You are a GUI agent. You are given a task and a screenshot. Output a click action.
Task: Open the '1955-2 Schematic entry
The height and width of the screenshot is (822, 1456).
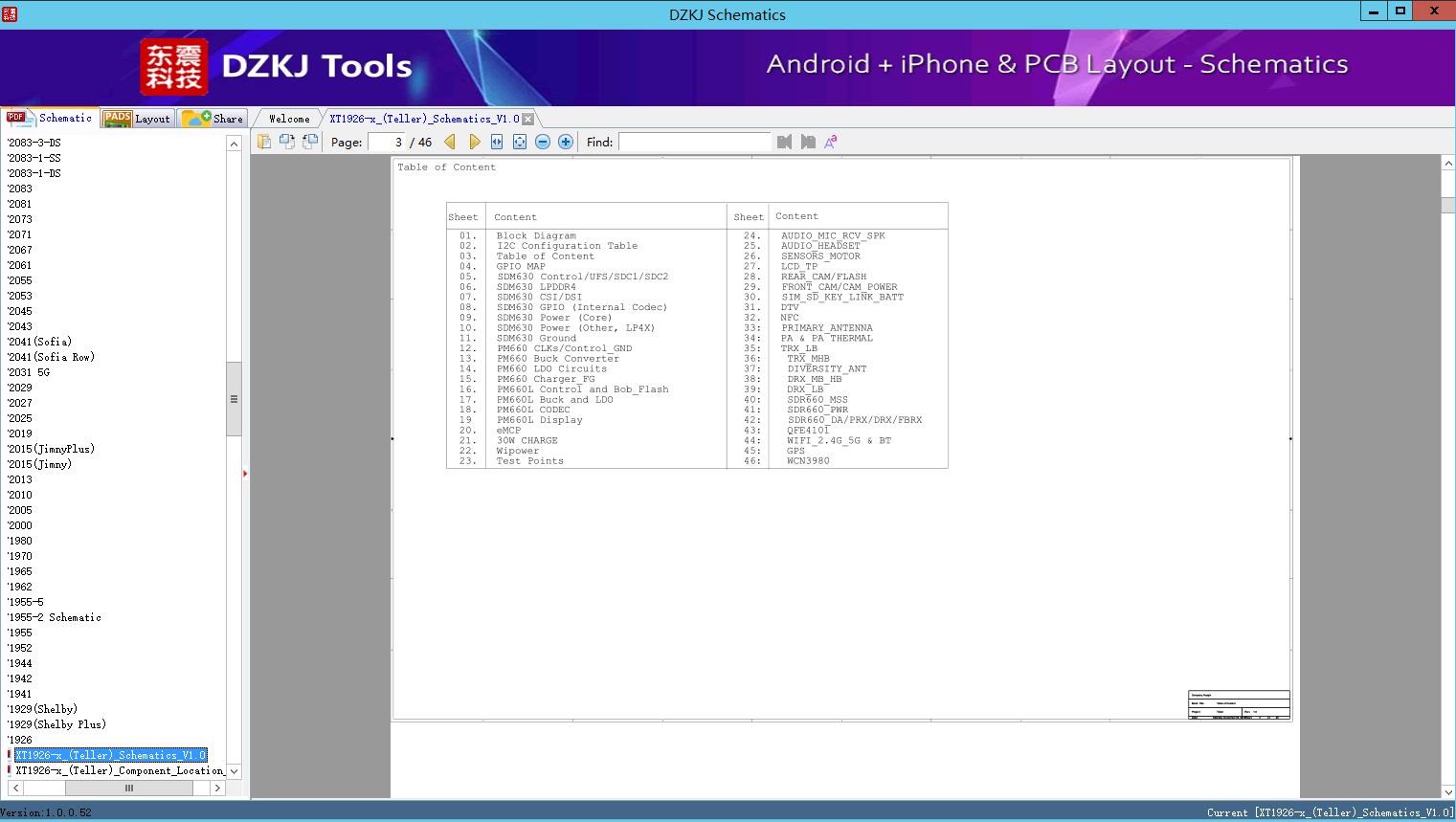pyautogui.click(x=54, y=617)
